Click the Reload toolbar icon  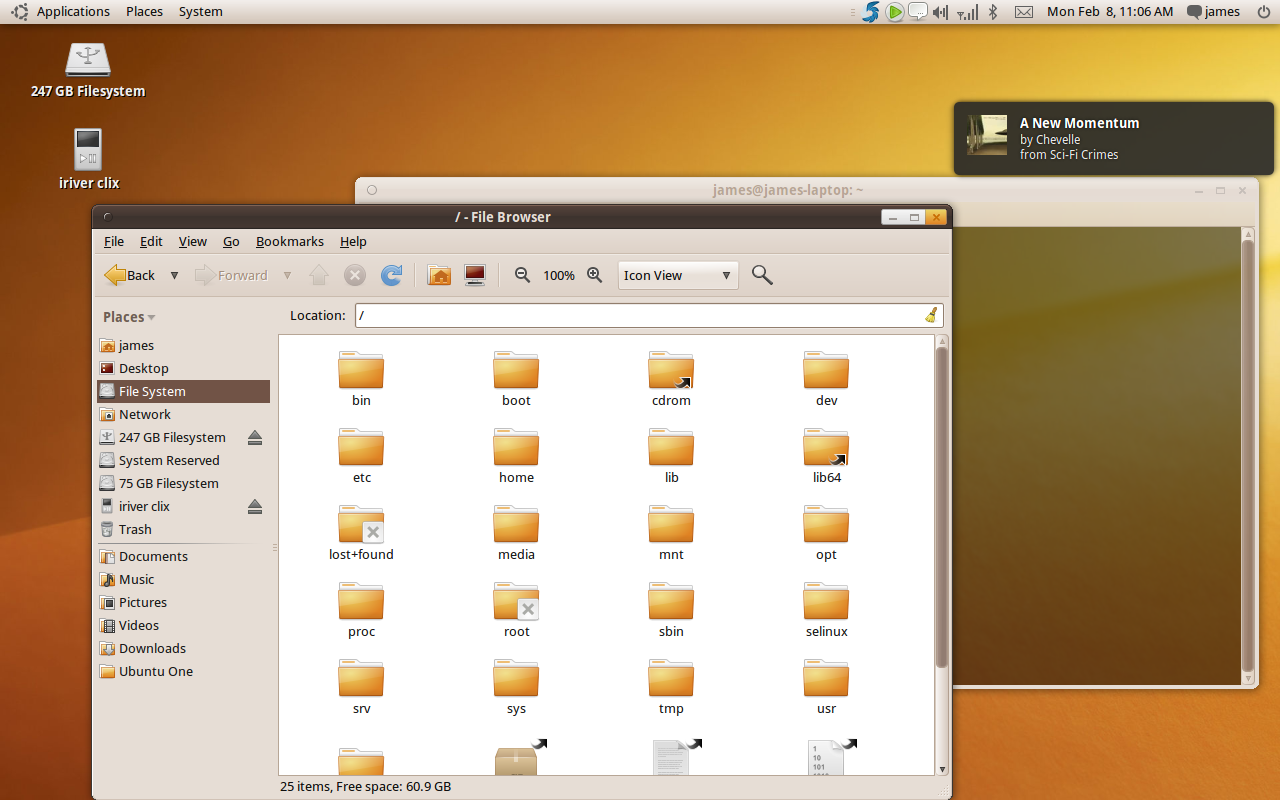392,275
